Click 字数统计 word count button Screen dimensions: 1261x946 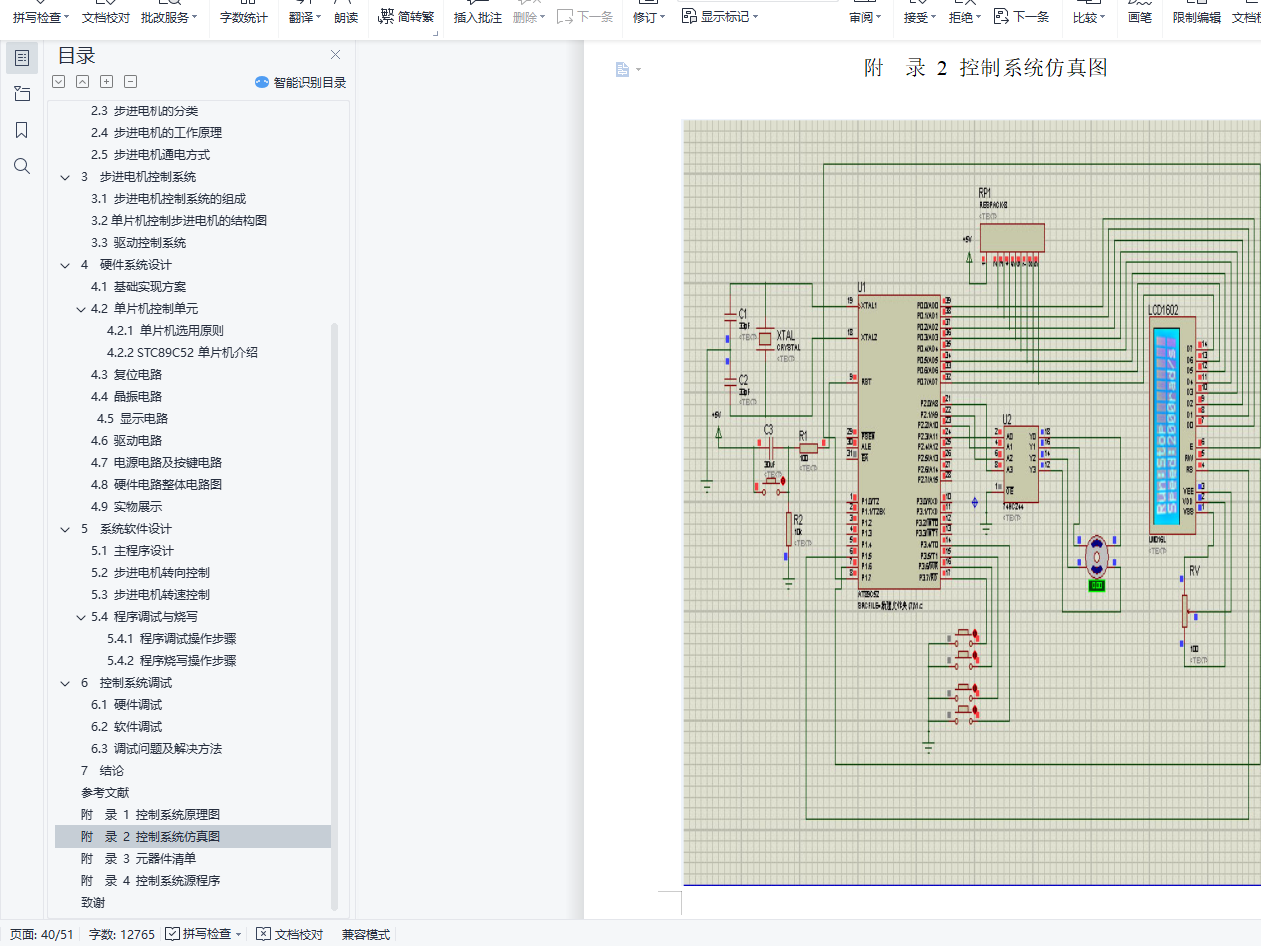(244, 17)
